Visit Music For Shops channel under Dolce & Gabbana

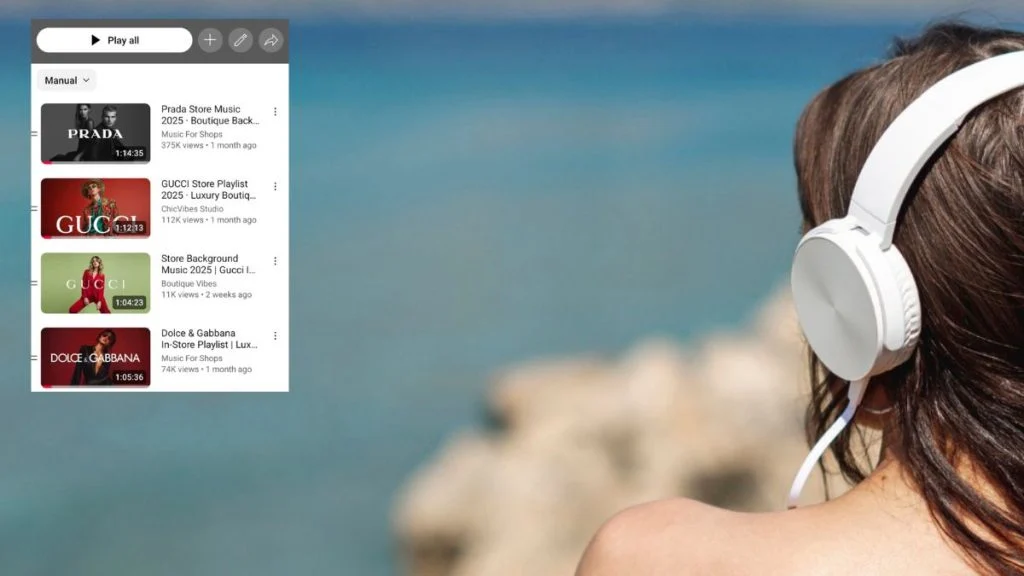pyautogui.click(x=191, y=358)
